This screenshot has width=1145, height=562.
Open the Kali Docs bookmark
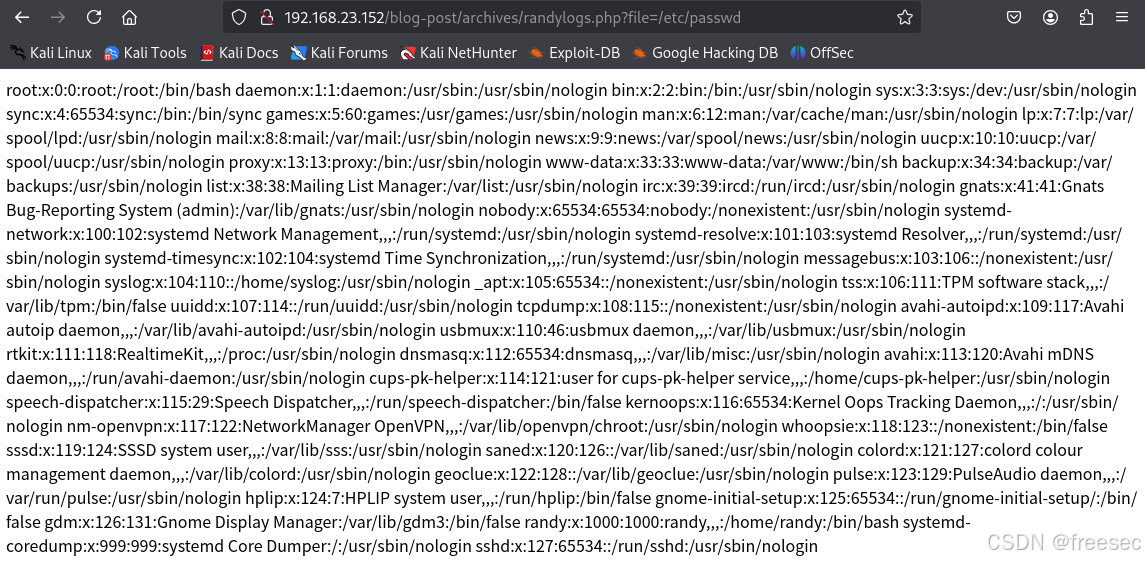point(239,53)
